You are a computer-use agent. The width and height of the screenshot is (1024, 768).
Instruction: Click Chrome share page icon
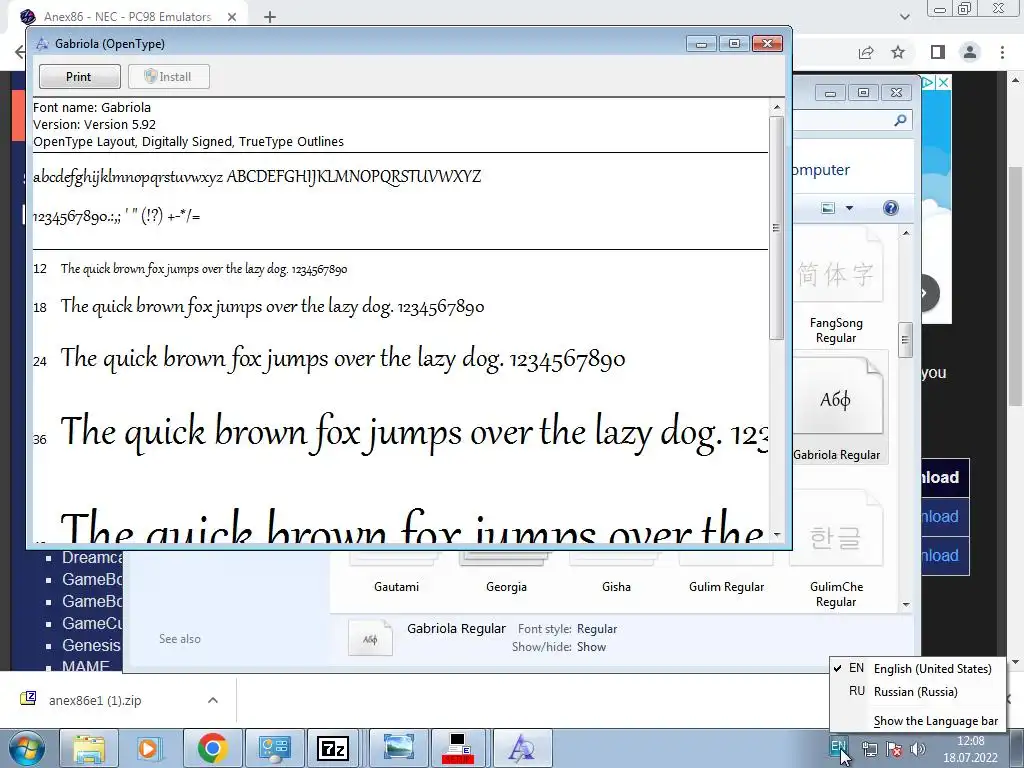point(866,52)
